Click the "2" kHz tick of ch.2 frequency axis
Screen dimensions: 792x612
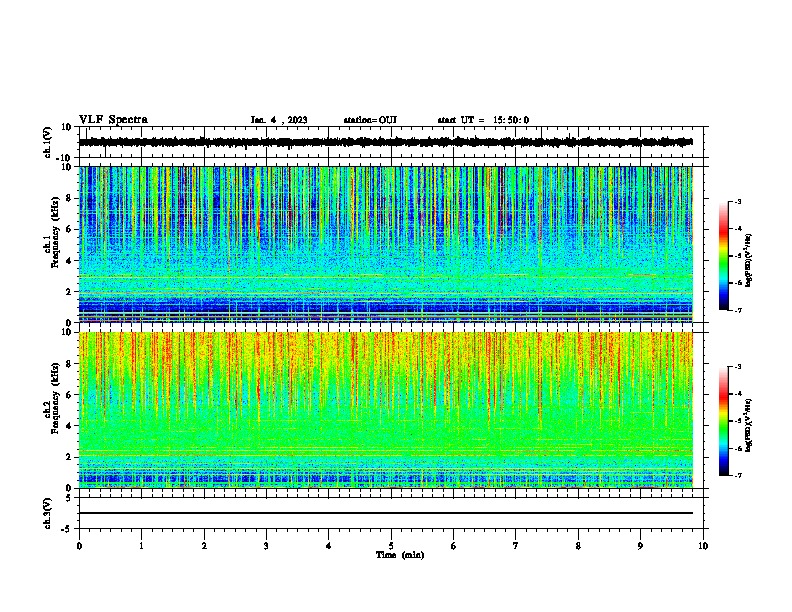click(x=69, y=457)
